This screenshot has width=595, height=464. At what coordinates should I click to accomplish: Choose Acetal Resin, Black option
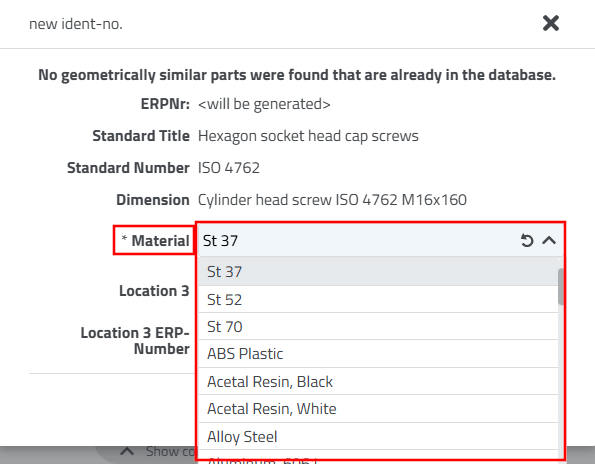[378, 382]
